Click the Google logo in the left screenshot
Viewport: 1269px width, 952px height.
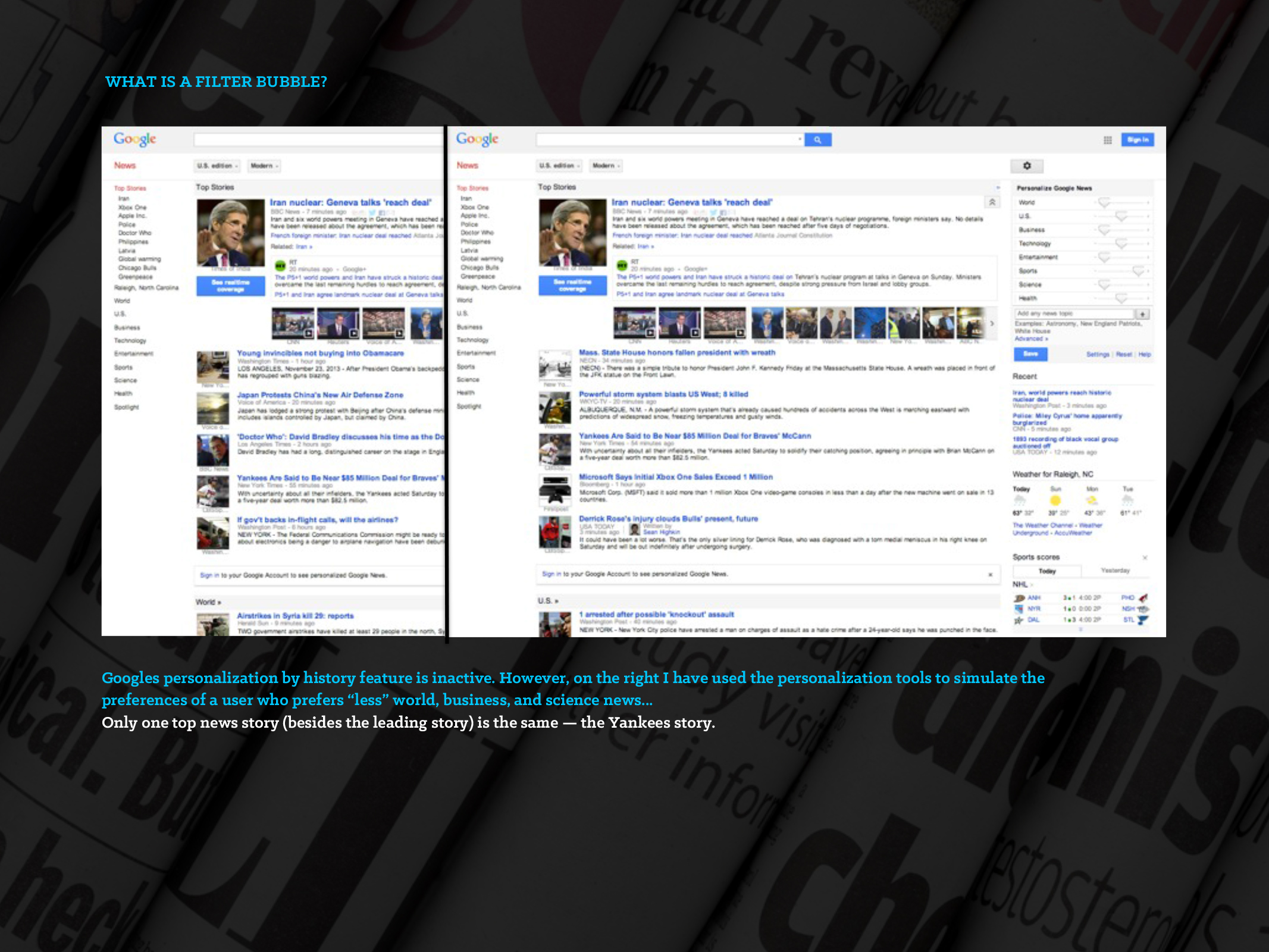134,139
